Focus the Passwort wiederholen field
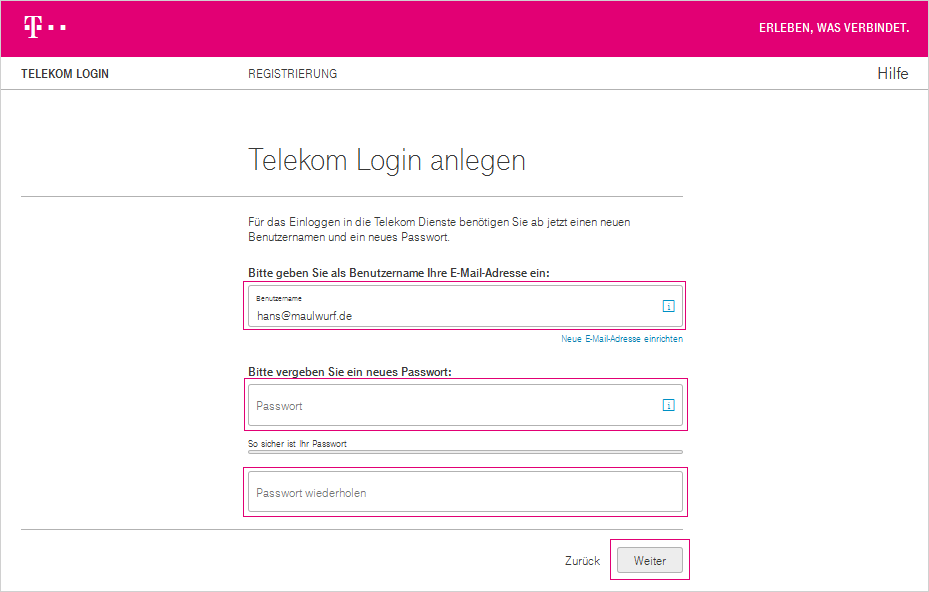The height and width of the screenshot is (592, 929). click(x=465, y=492)
